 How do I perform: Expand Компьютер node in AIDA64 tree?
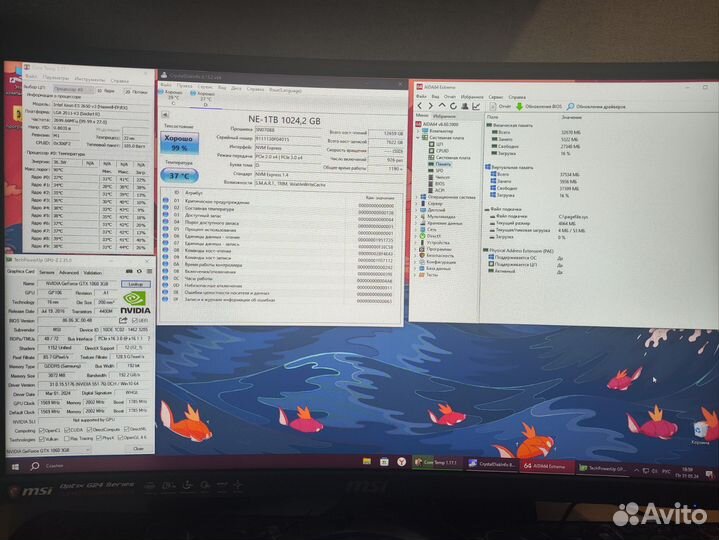[418, 131]
